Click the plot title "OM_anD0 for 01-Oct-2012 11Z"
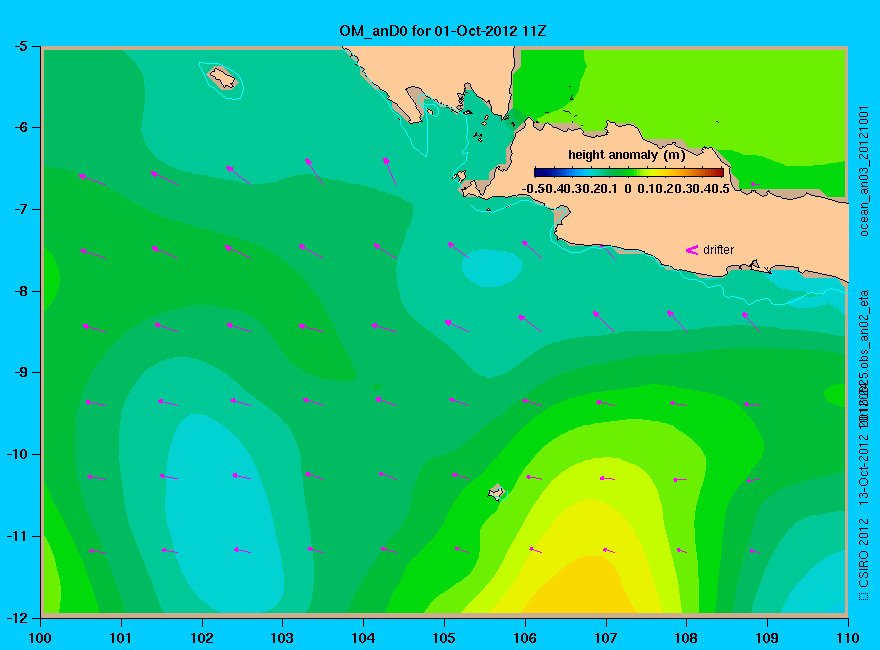880x650 pixels. (442, 31)
